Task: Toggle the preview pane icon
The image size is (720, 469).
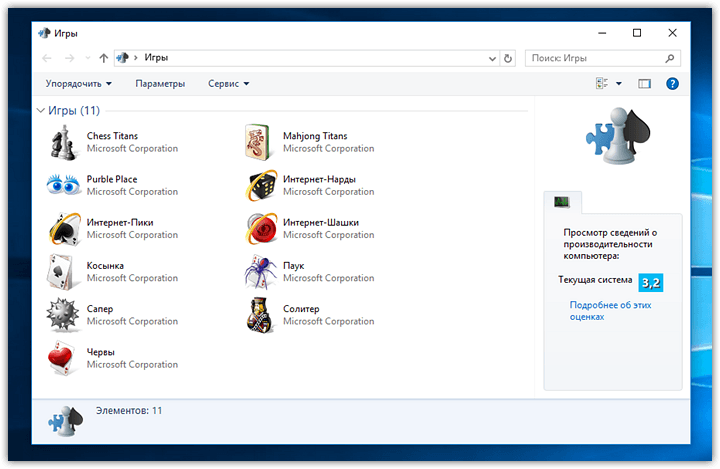Action: point(644,84)
